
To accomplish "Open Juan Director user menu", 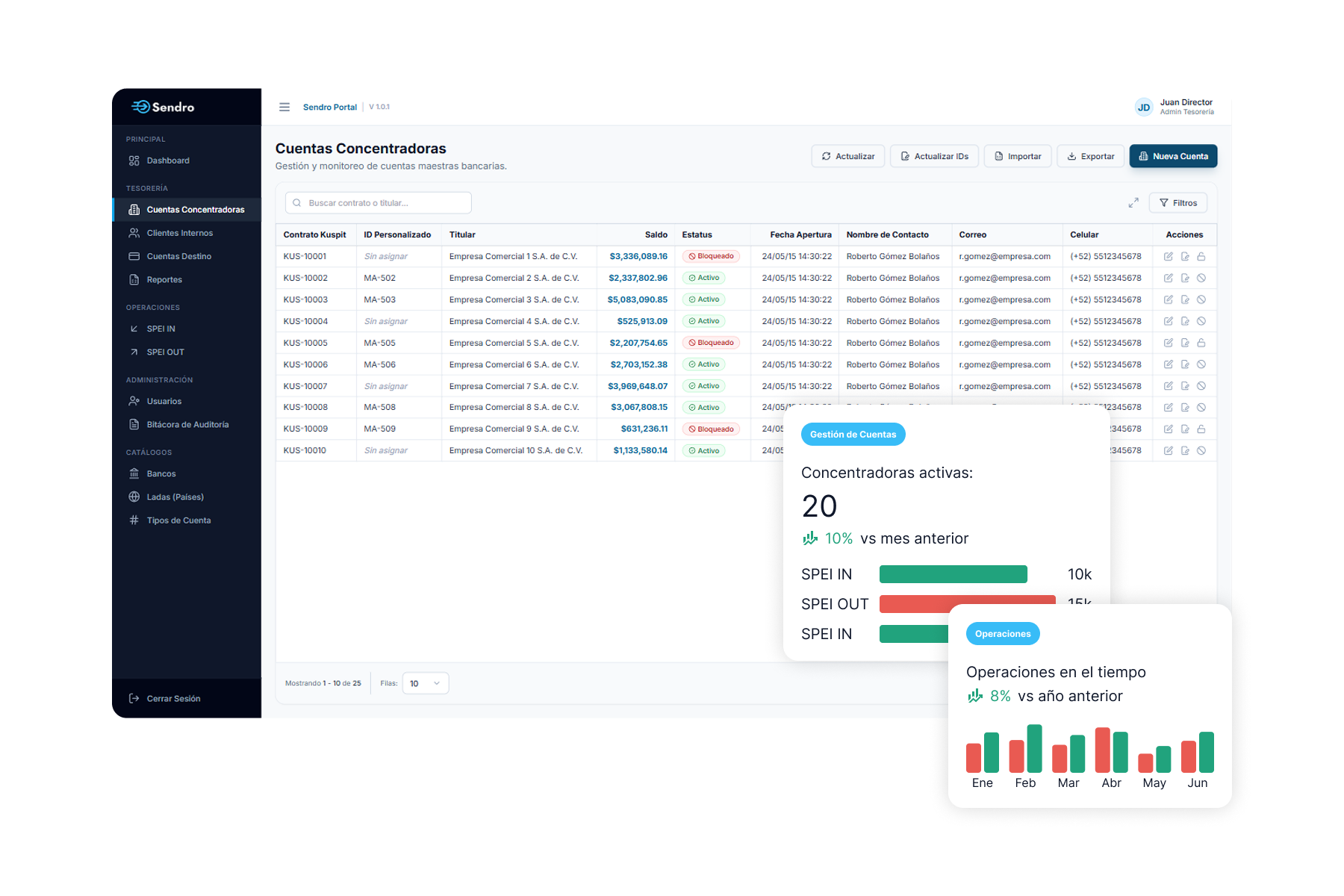I will (x=1186, y=107).
